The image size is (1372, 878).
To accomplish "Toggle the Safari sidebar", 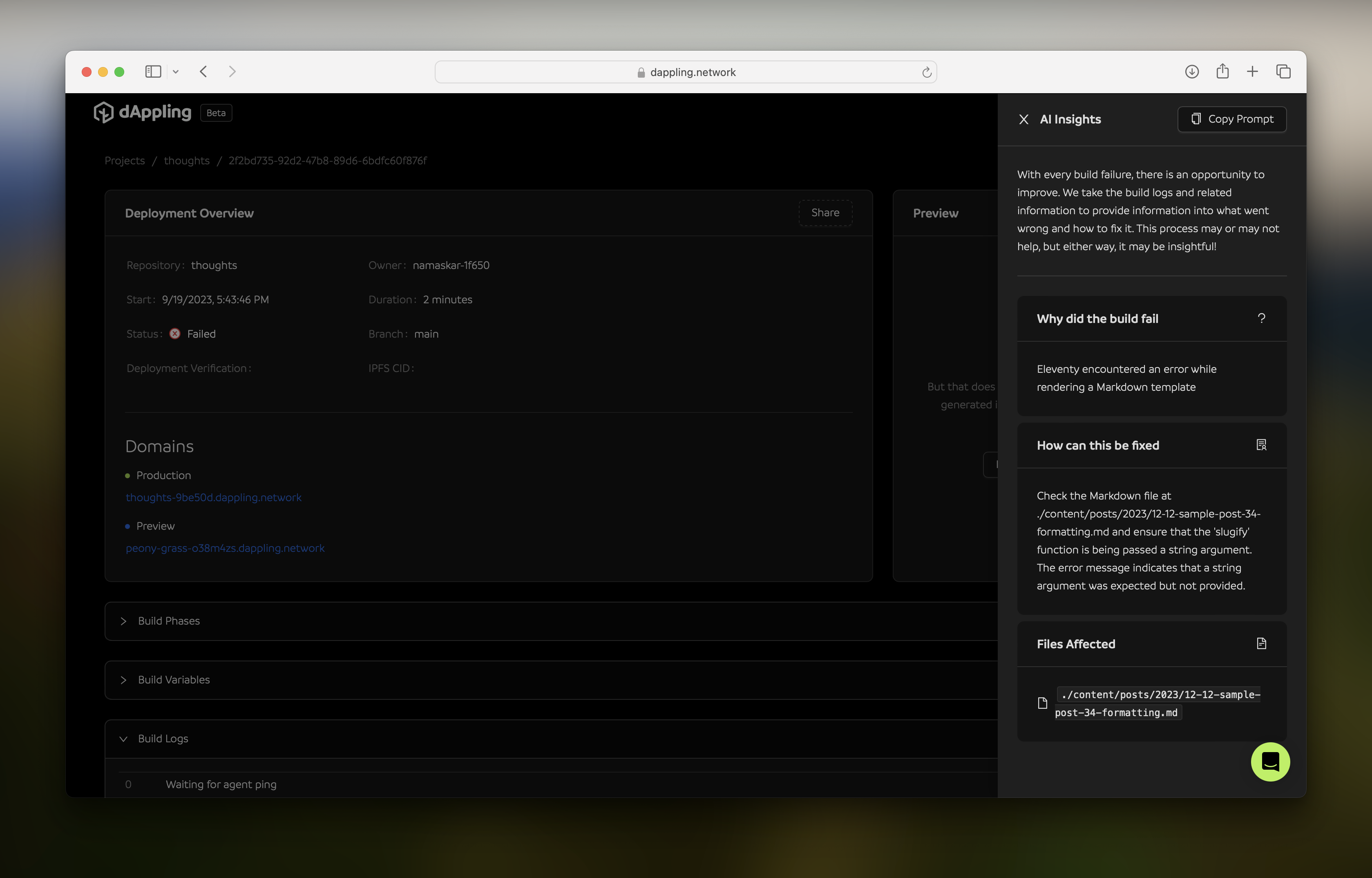I will (x=153, y=72).
